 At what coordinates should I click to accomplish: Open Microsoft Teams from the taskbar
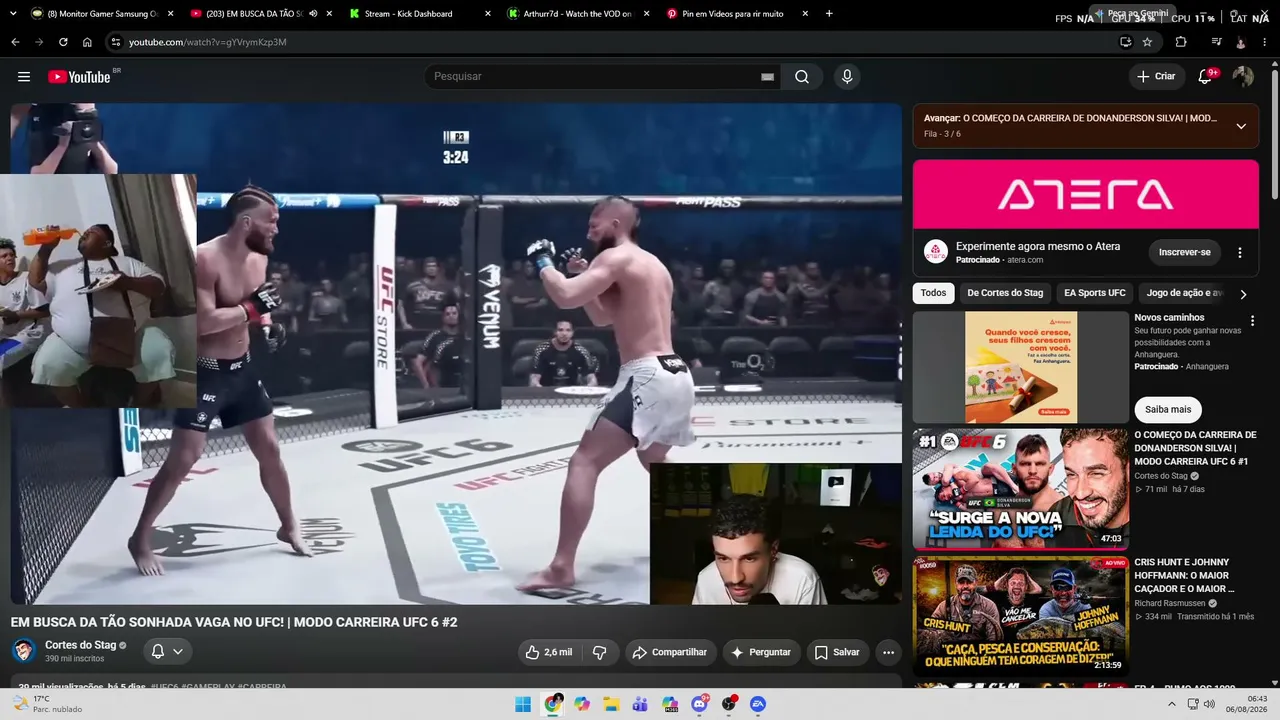(640, 704)
